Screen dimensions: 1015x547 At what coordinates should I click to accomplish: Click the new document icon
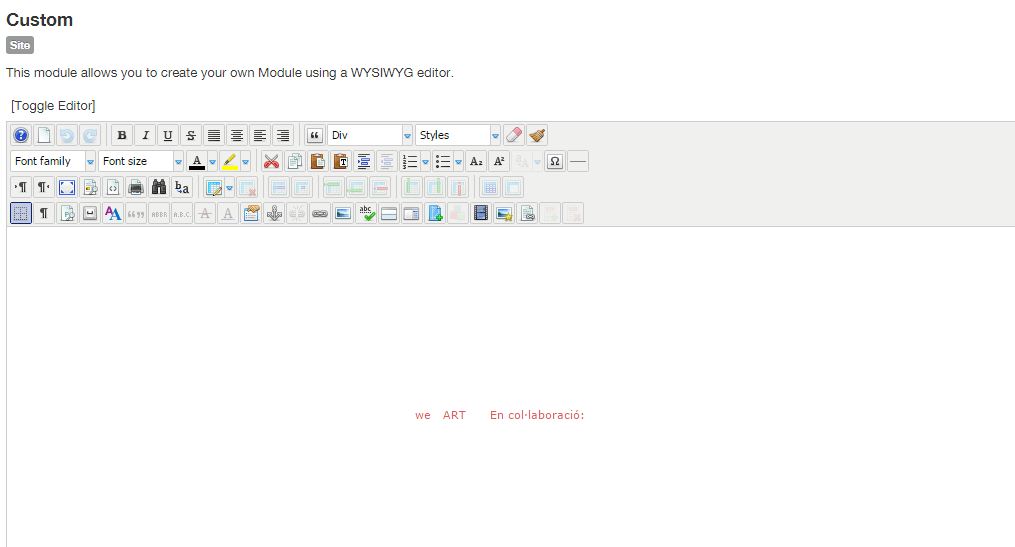pos(44,135)
